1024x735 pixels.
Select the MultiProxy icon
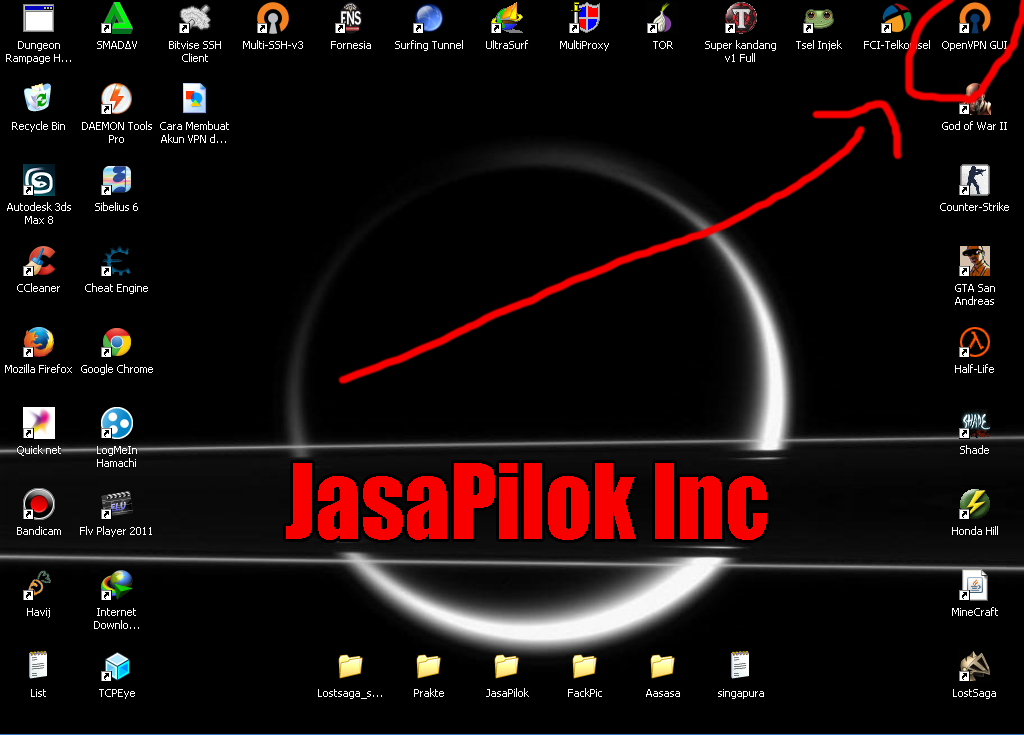[584, 18]
